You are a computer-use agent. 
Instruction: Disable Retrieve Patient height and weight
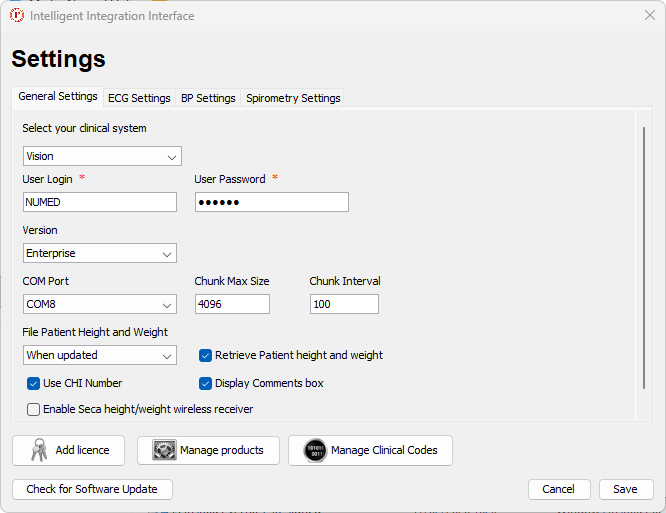(206, 355)
